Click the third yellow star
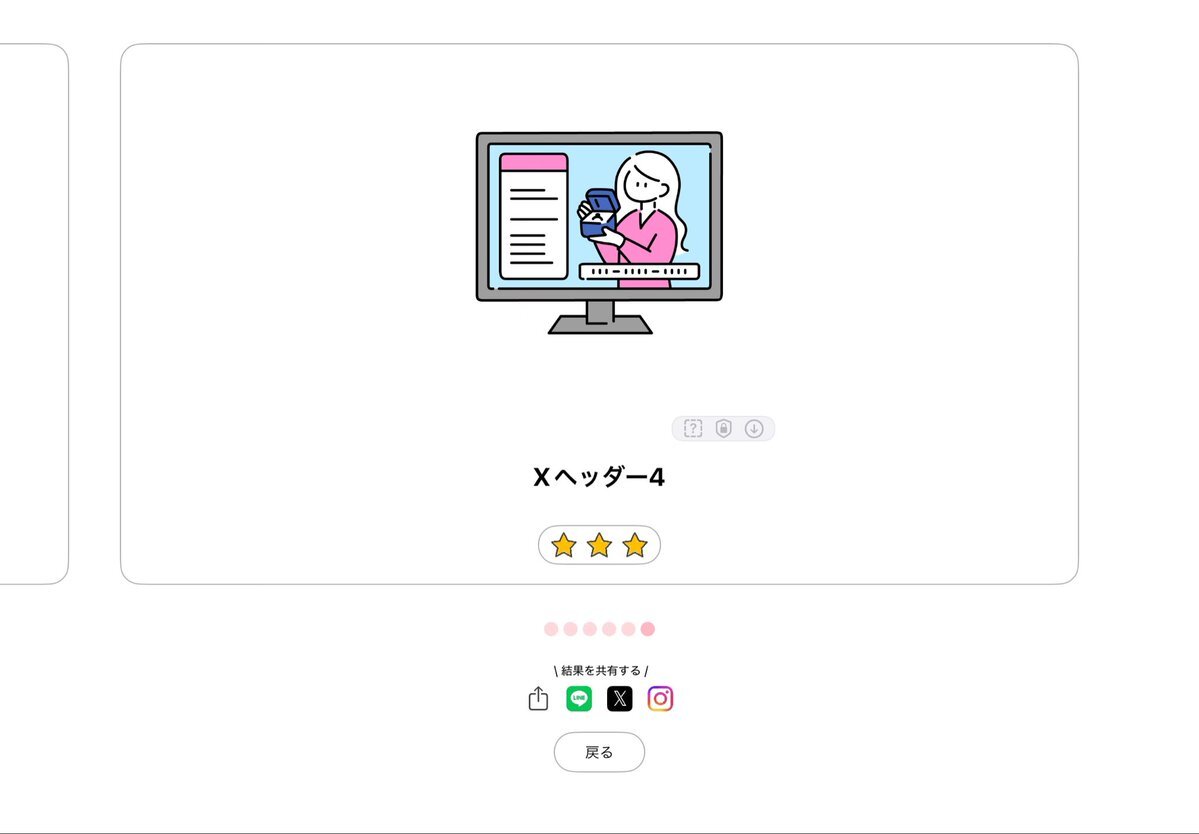1199x834 pixels. click(635, 545)
